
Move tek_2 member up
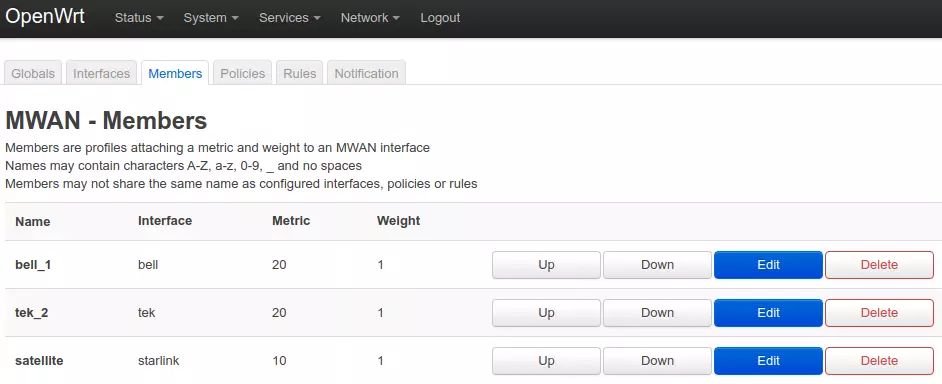(546, 313)
